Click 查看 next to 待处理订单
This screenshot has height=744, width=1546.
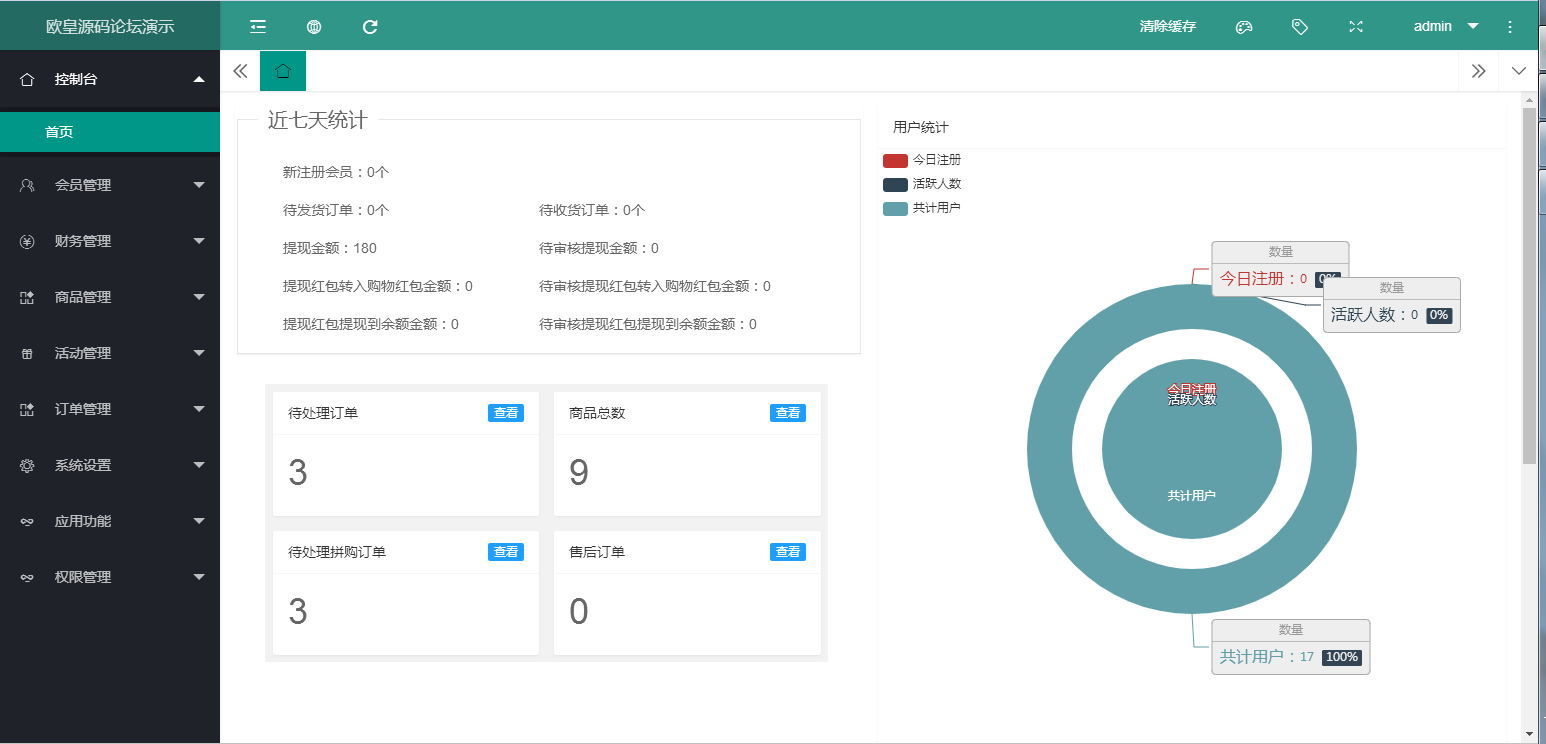[506, 412]
